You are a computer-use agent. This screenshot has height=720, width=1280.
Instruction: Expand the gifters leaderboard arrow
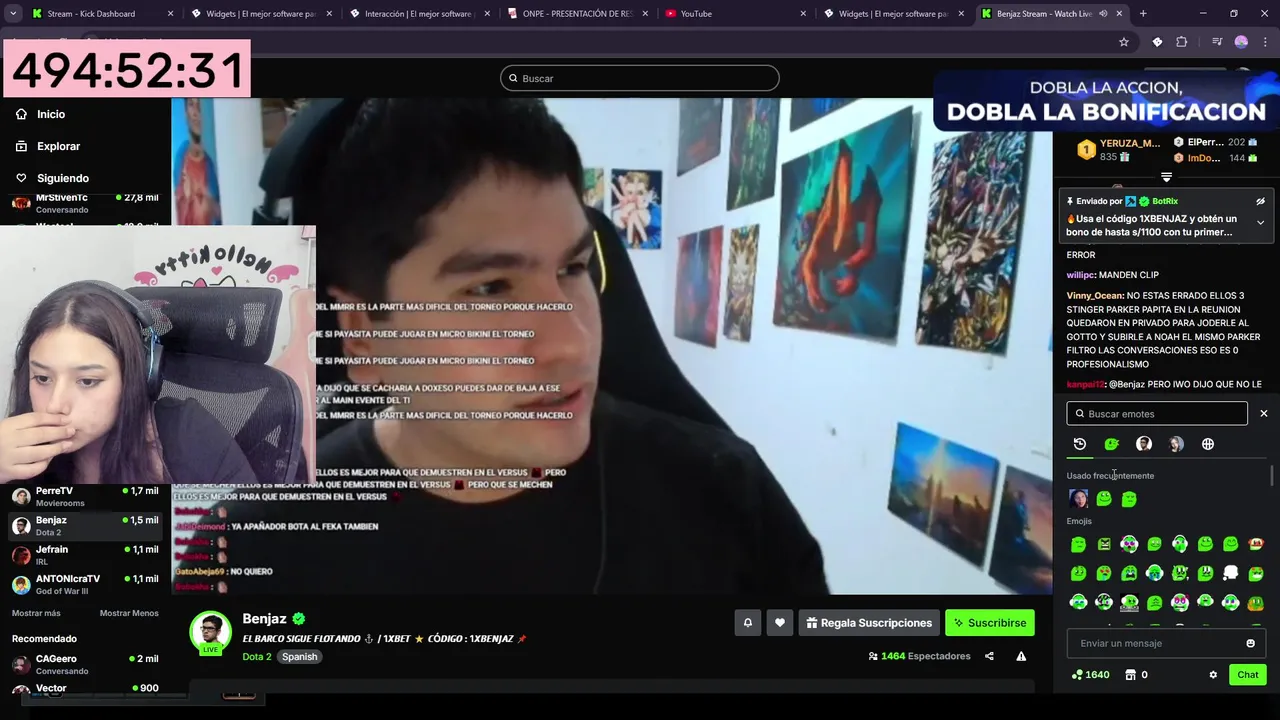[1166, 177]
